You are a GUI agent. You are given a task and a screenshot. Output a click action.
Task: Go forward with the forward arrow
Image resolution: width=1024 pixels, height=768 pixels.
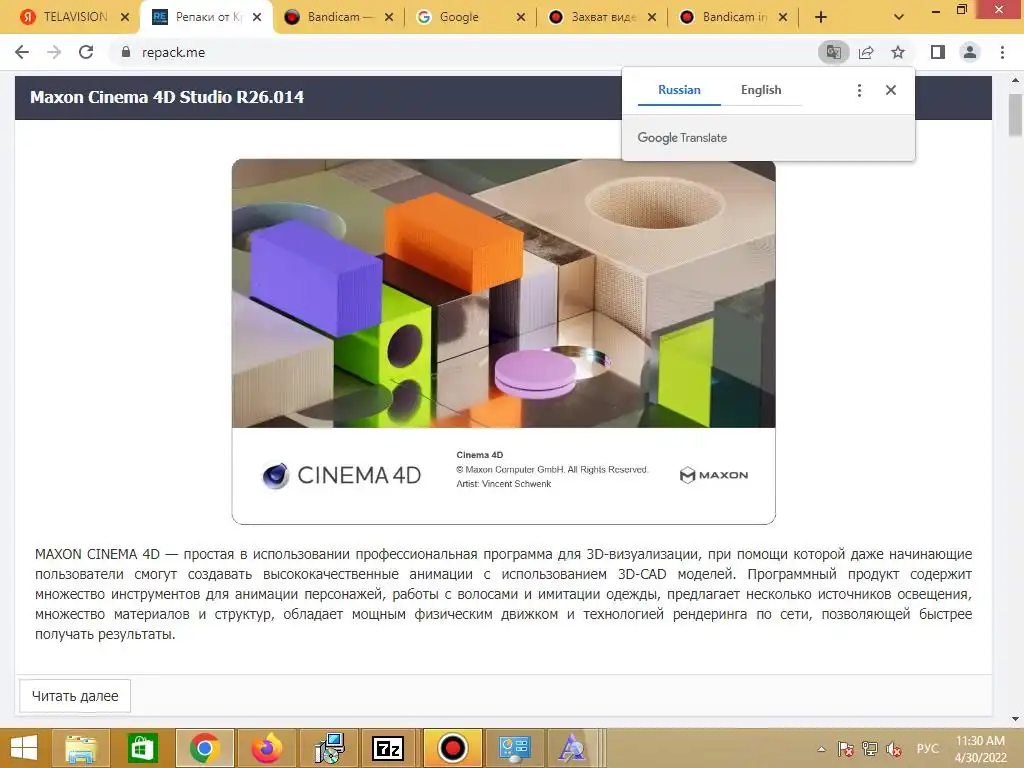point(54,52)
